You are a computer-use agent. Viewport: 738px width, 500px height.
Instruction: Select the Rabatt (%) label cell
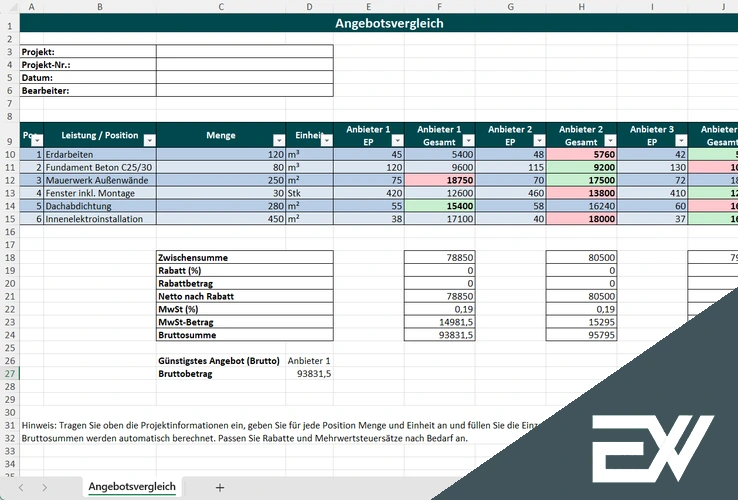tap(245, 270)
